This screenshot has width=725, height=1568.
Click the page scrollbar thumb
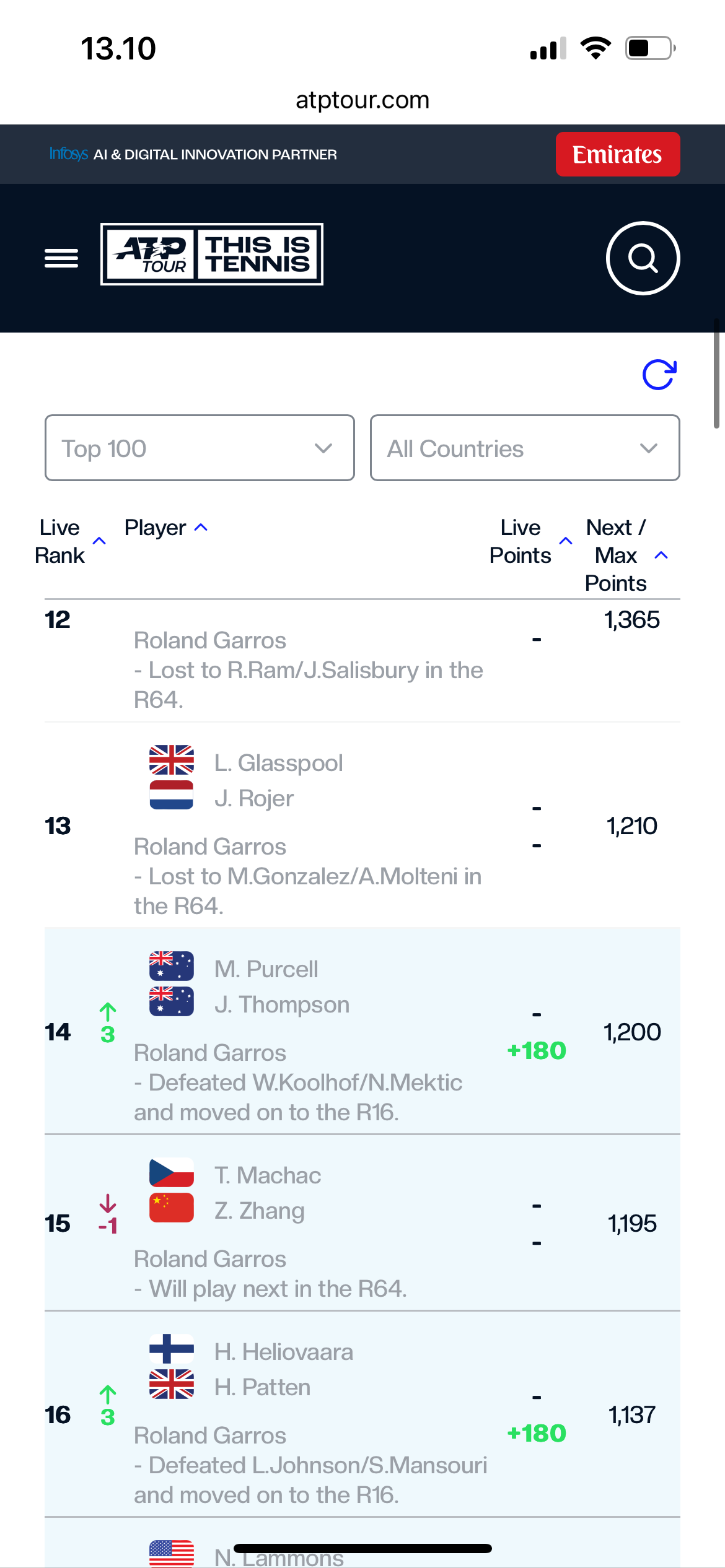pyautogui.click(x=717, y=374)
